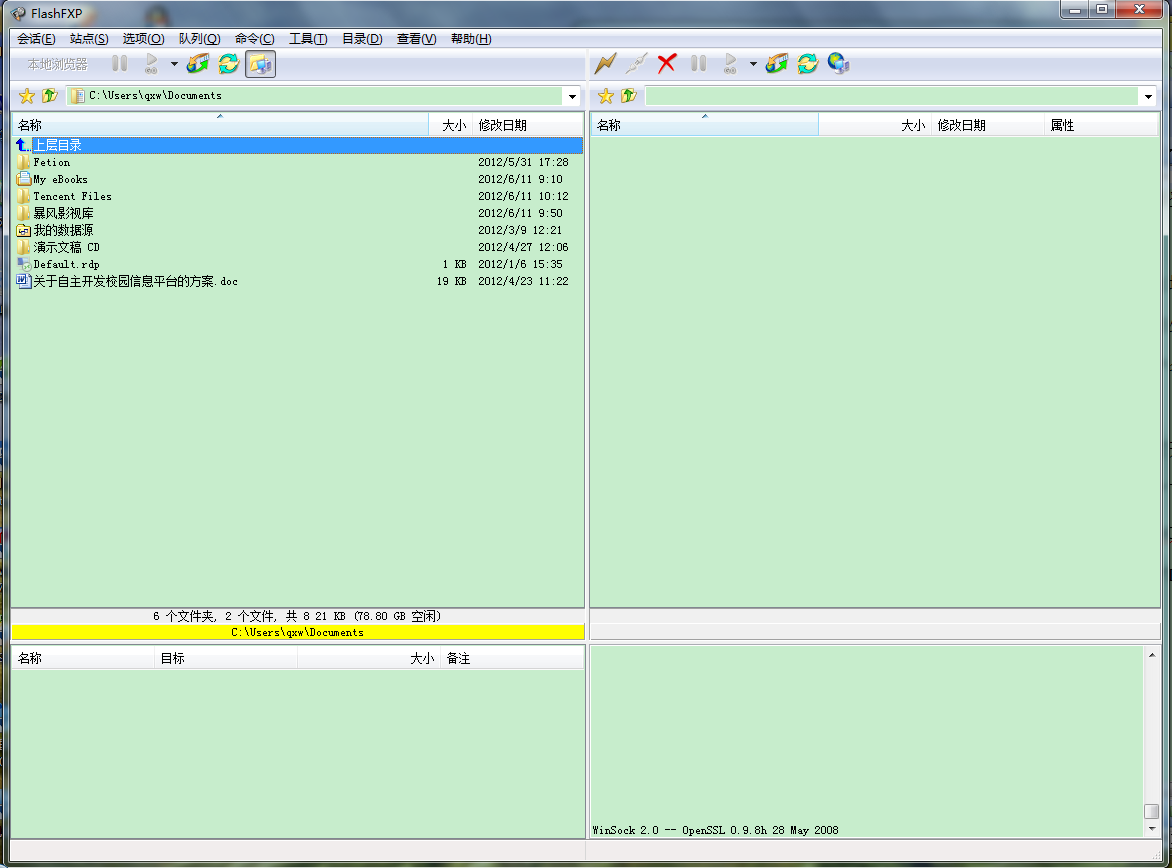The height and width of the screenshot is (868, 1172).
Task: Click the left pane transfer queue go button
Action: coord(152,64)
